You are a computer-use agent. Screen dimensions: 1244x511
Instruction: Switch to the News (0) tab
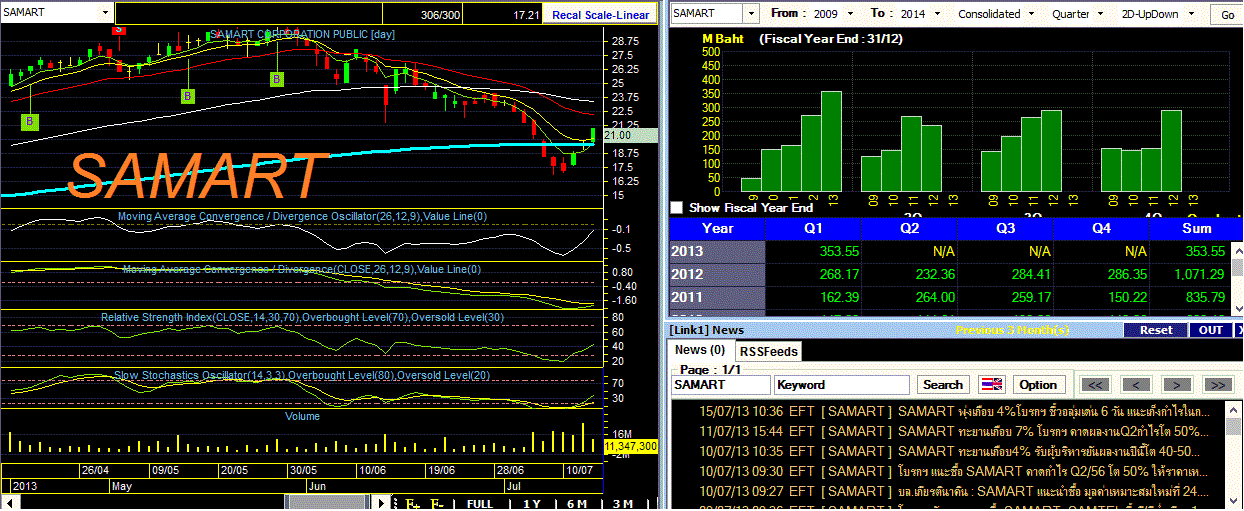700,350
